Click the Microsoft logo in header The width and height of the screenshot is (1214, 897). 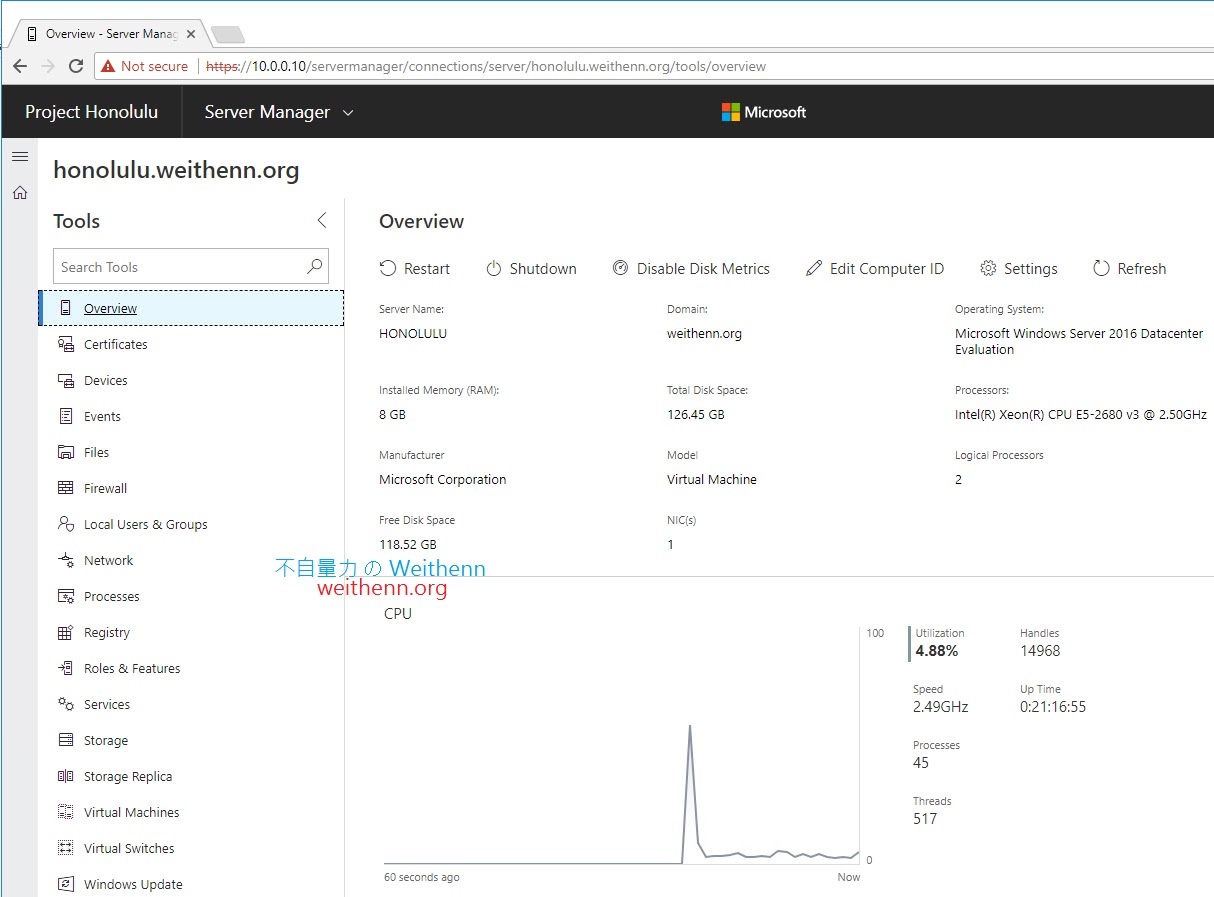[x=764, y=112]
